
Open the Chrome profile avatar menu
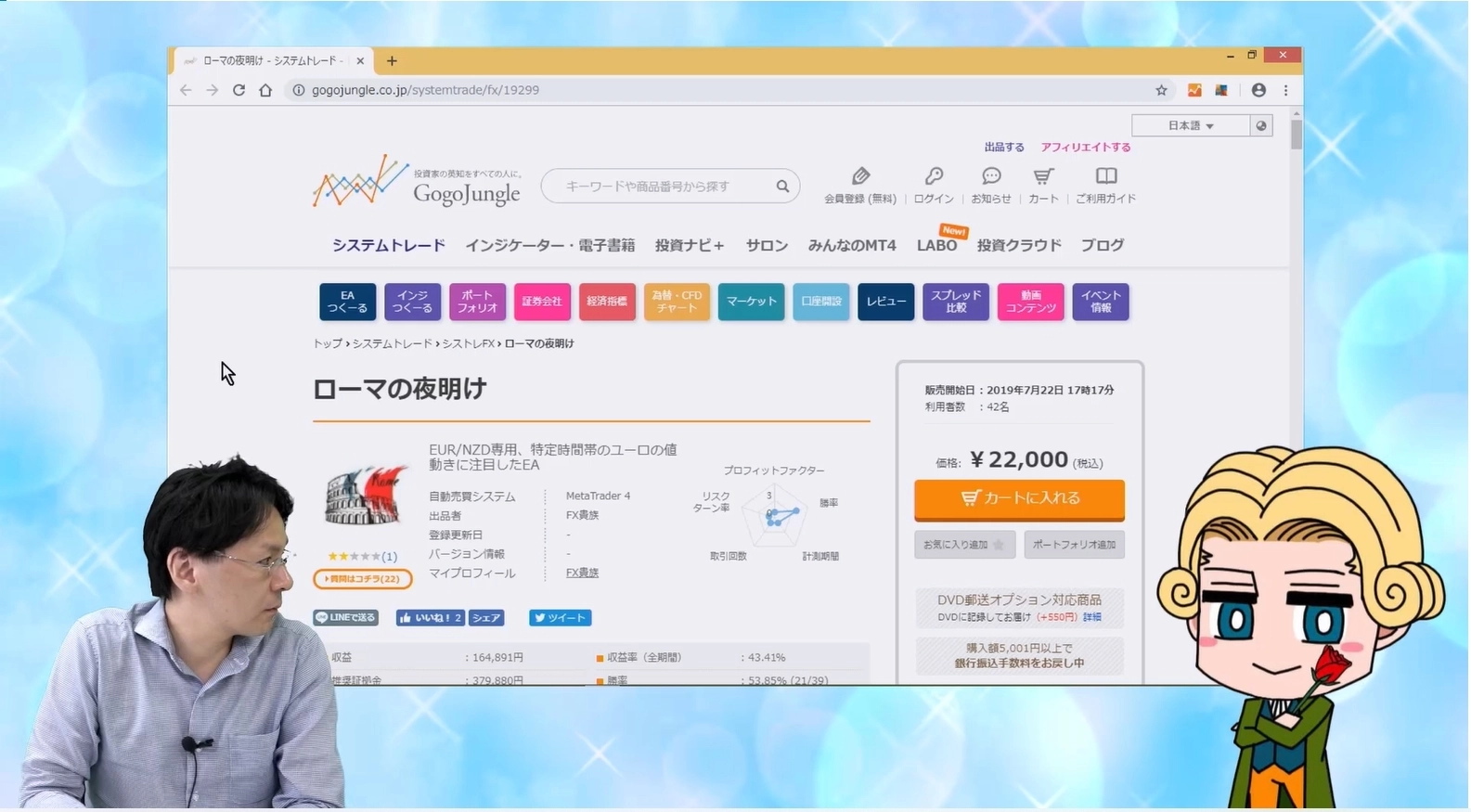pyautogui.click(x=1258, y=90)
